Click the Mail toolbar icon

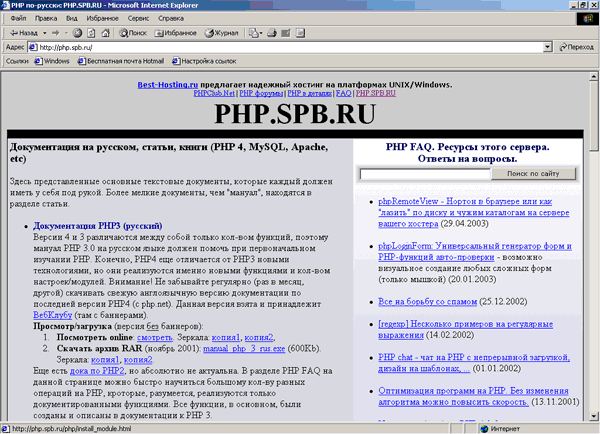pyautogui.click(x=253, y=33)
